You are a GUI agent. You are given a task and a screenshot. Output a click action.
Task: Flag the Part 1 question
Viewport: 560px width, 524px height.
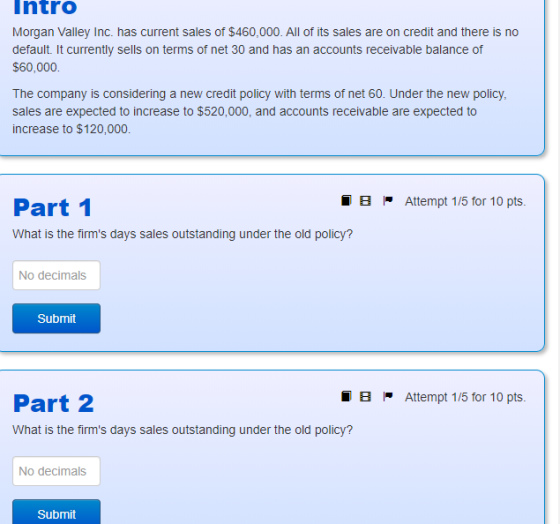(x=388, y=201)
